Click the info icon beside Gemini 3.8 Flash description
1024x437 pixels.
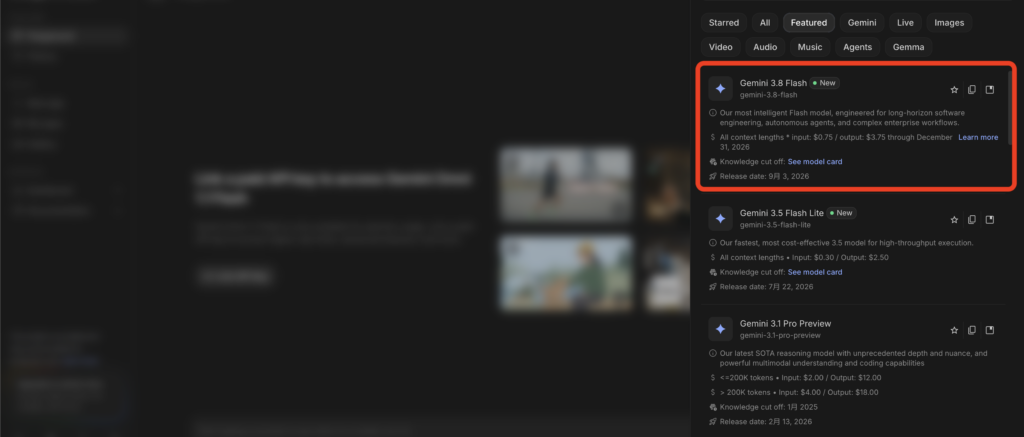712,112
